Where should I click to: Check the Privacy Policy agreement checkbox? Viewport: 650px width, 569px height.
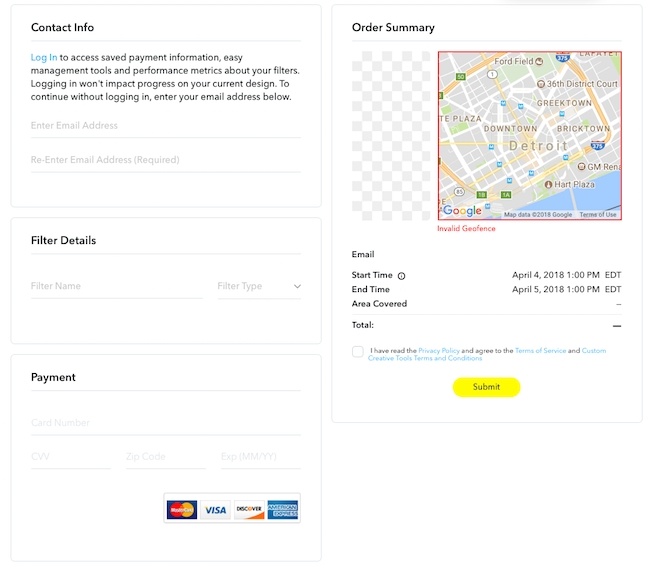[x=358, y=351]
